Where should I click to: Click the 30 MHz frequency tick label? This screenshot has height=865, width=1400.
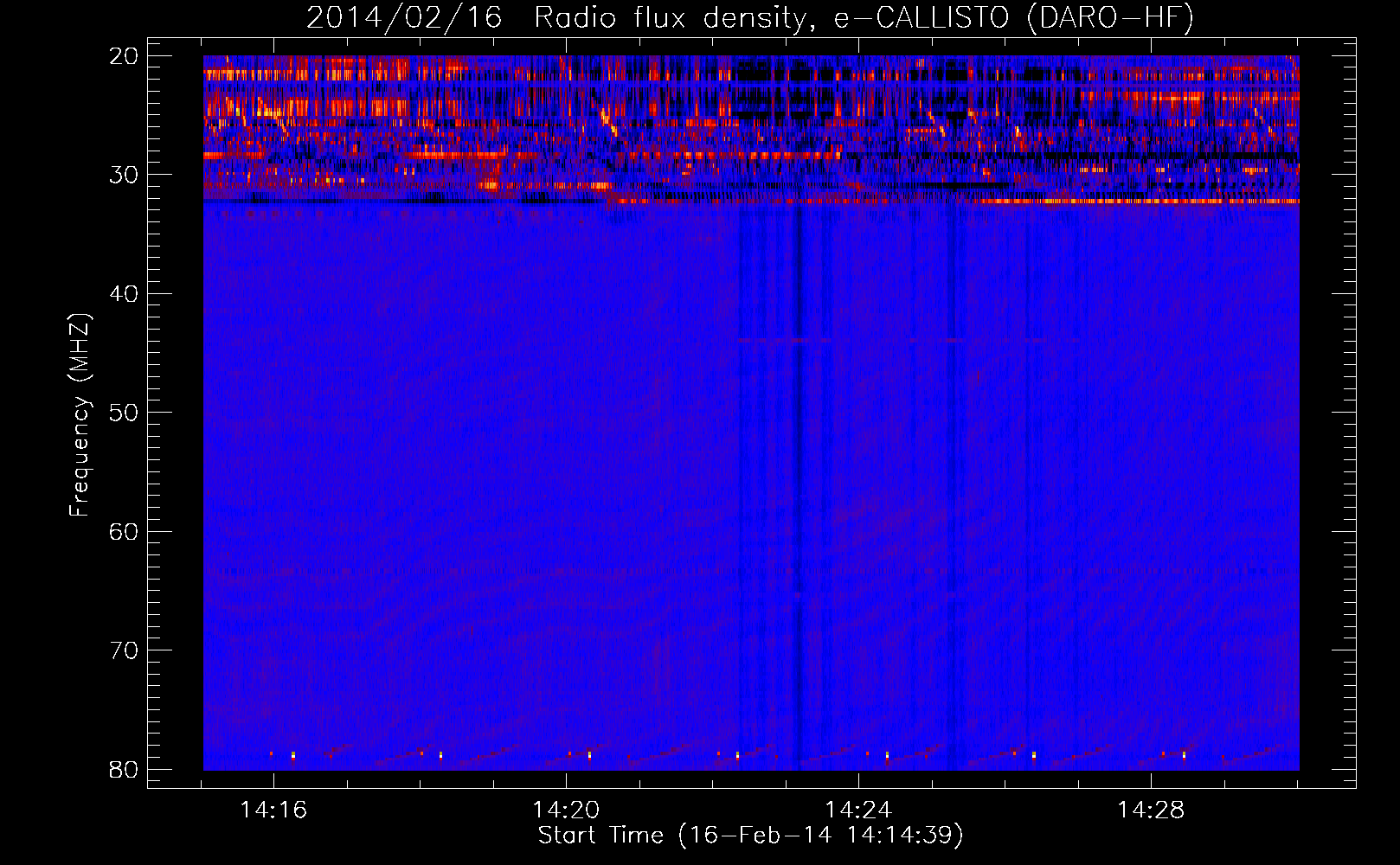tap(124, 175)
